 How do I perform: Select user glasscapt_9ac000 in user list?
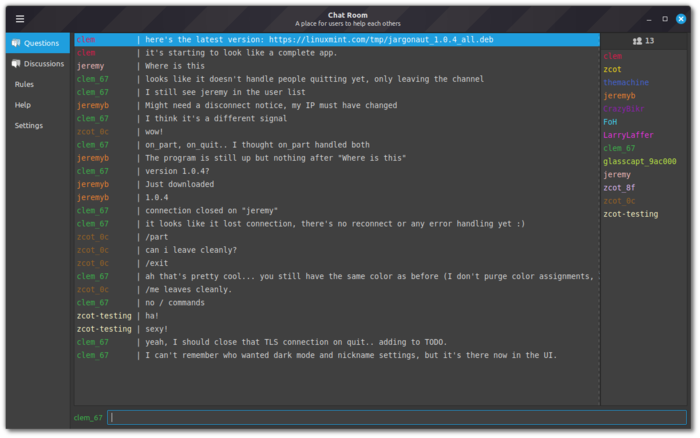(x=640, y=161)
